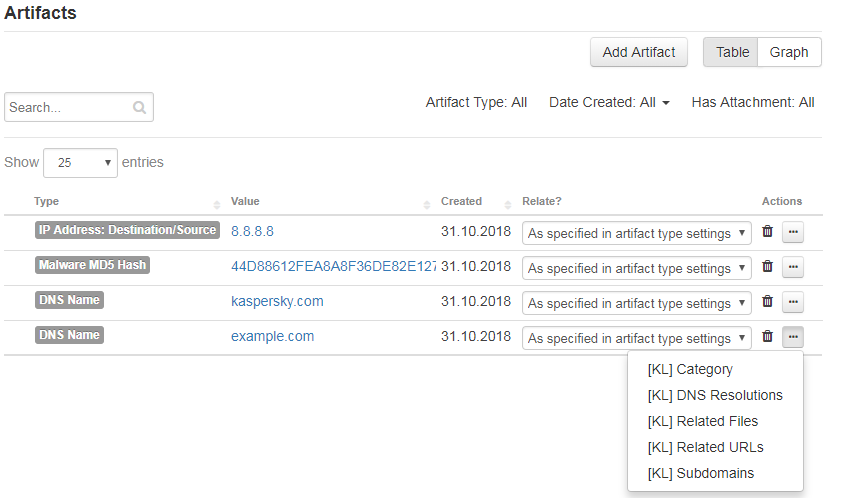Click trash icon for example.com row

tap(767, 336)
